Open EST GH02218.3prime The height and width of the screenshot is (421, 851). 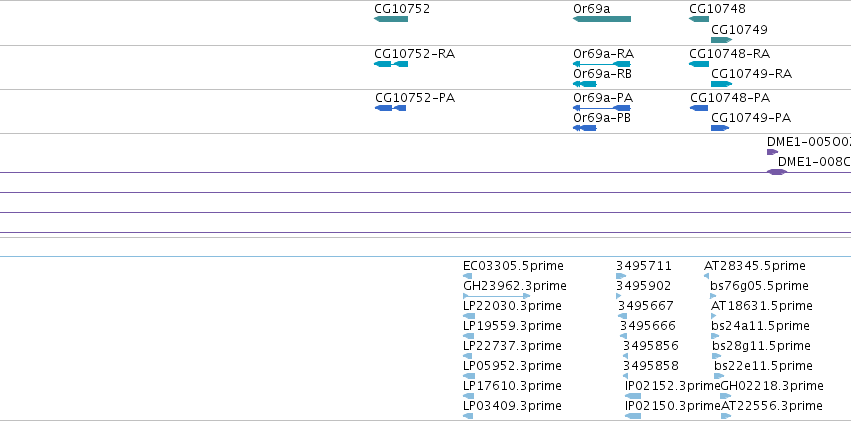pyautogui.click(x=726, y=396)
